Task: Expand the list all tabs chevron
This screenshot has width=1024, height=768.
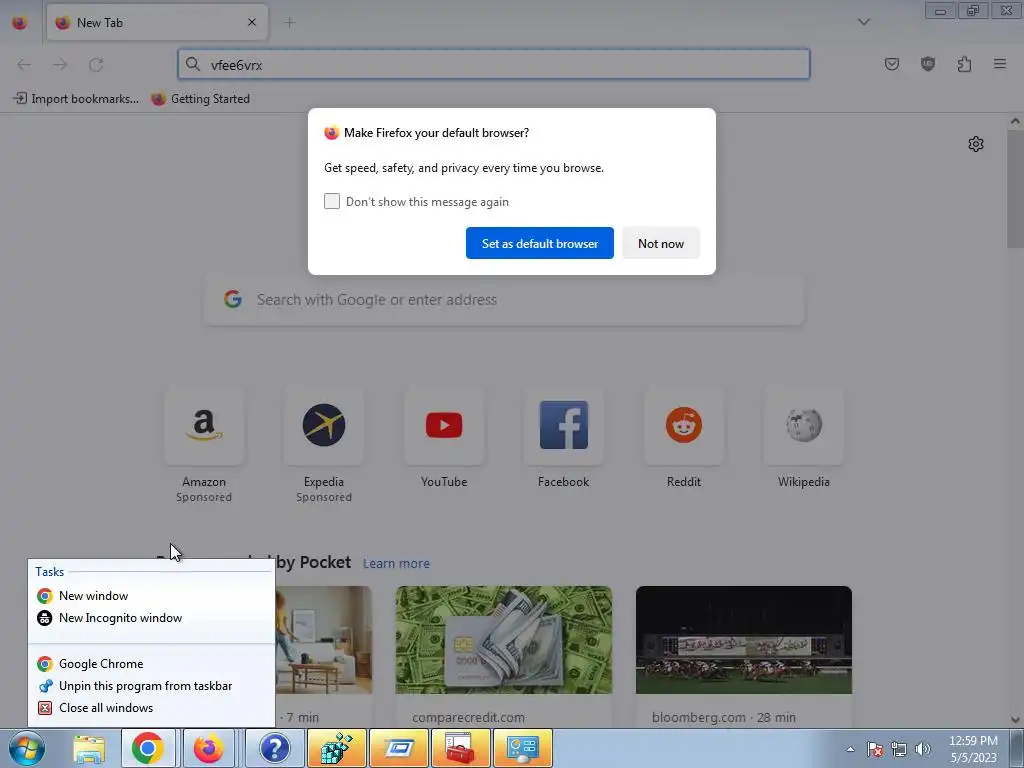Action: point(863,22)
